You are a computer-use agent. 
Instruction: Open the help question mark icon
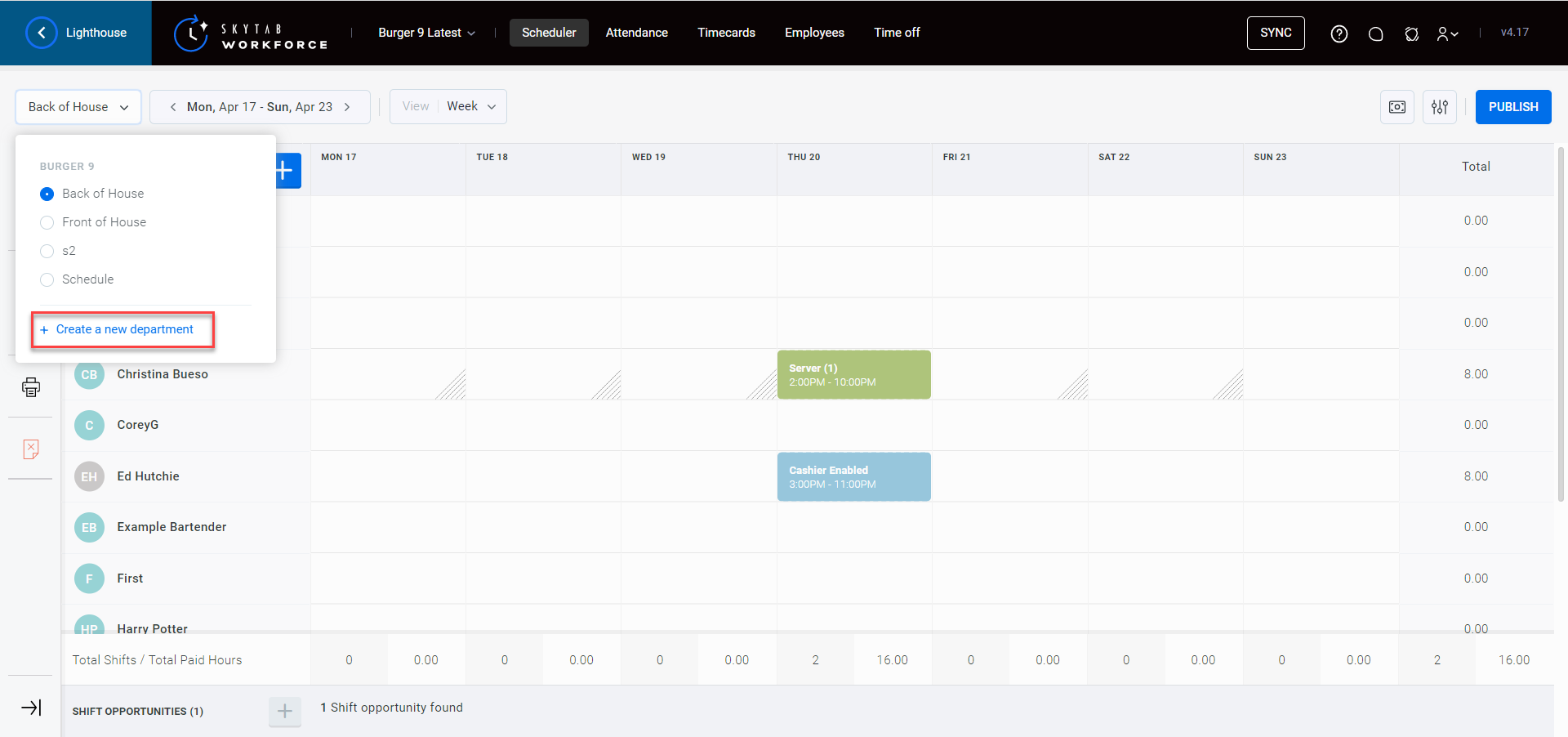tap(1339, 33)
